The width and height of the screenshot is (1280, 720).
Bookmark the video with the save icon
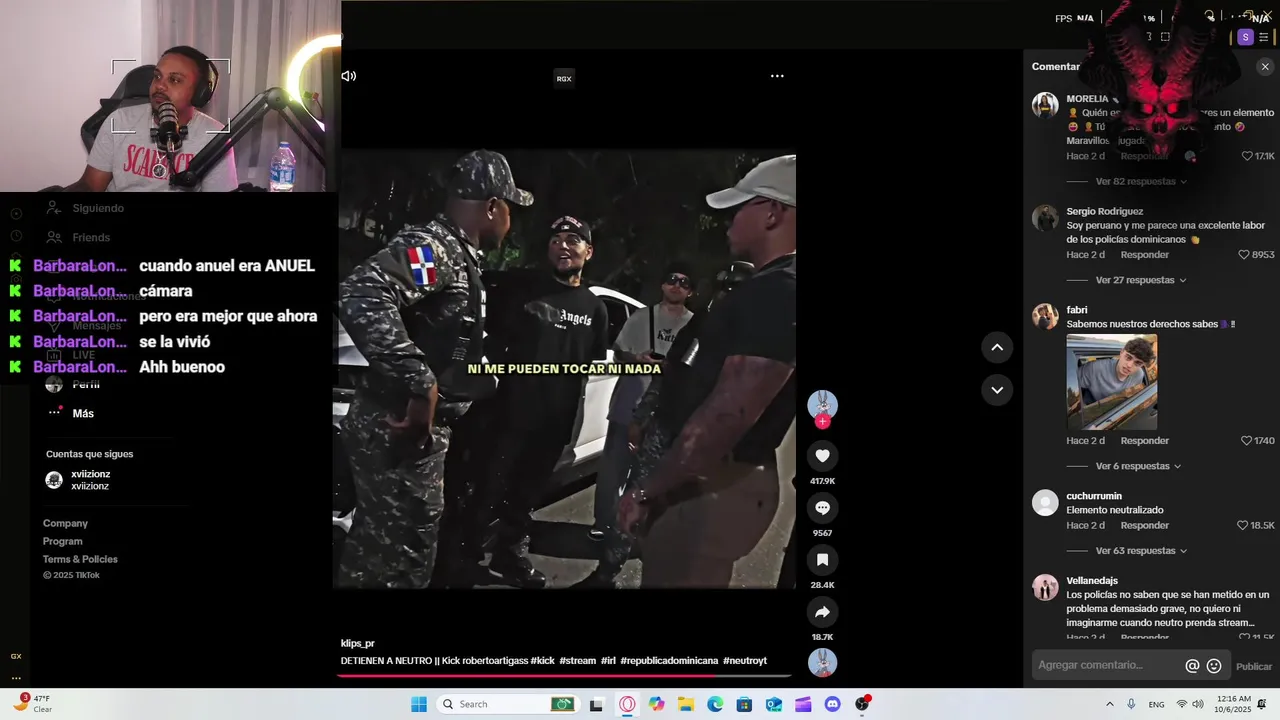click(x=822, y=560)
